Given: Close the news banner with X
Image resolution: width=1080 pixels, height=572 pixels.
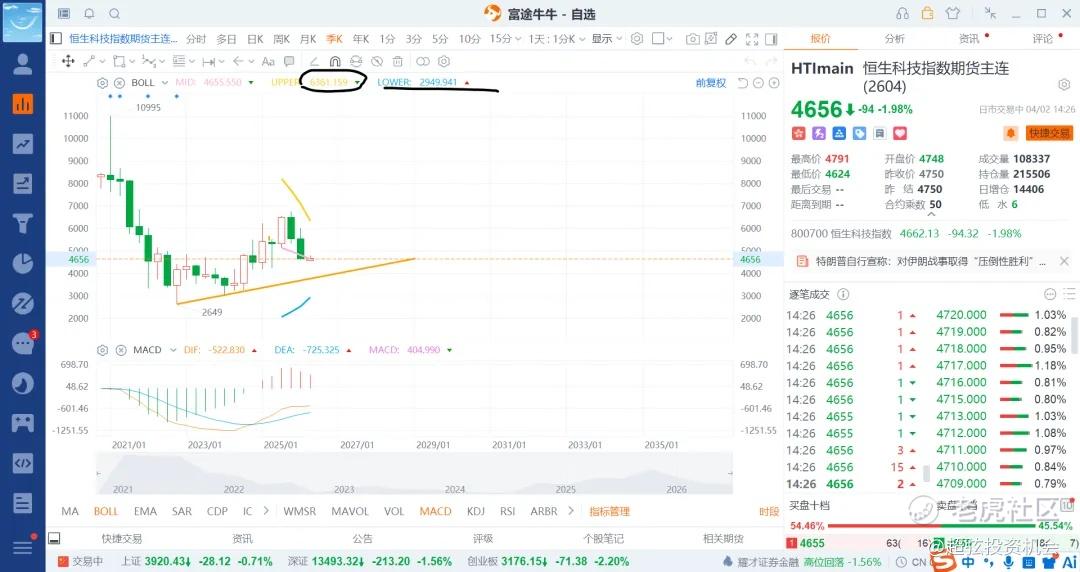Looking at the screenshot, I should coord(1064,261).
